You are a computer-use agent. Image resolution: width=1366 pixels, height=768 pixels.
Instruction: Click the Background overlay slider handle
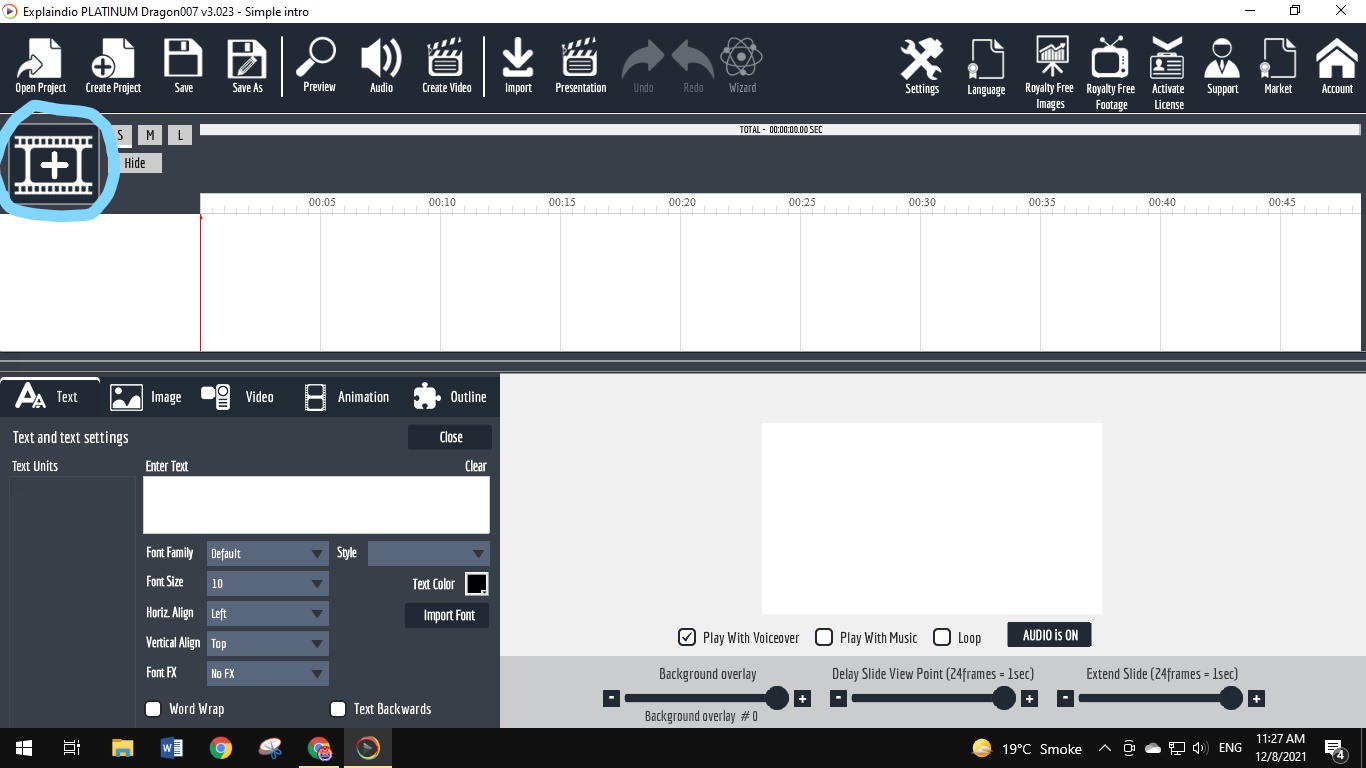pos(777,698)
